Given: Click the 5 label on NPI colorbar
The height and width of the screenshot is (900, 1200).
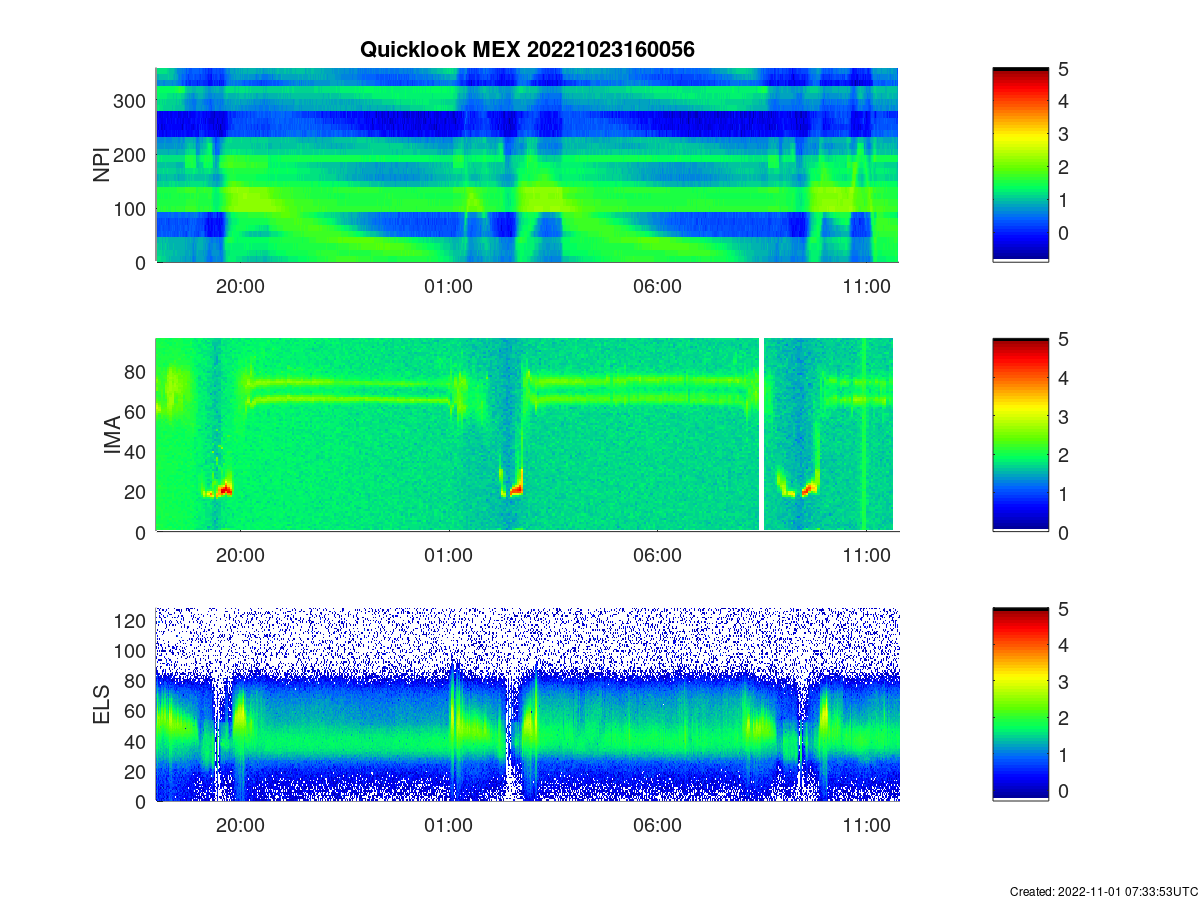Looking at the screenshot, I should 1064,69.
